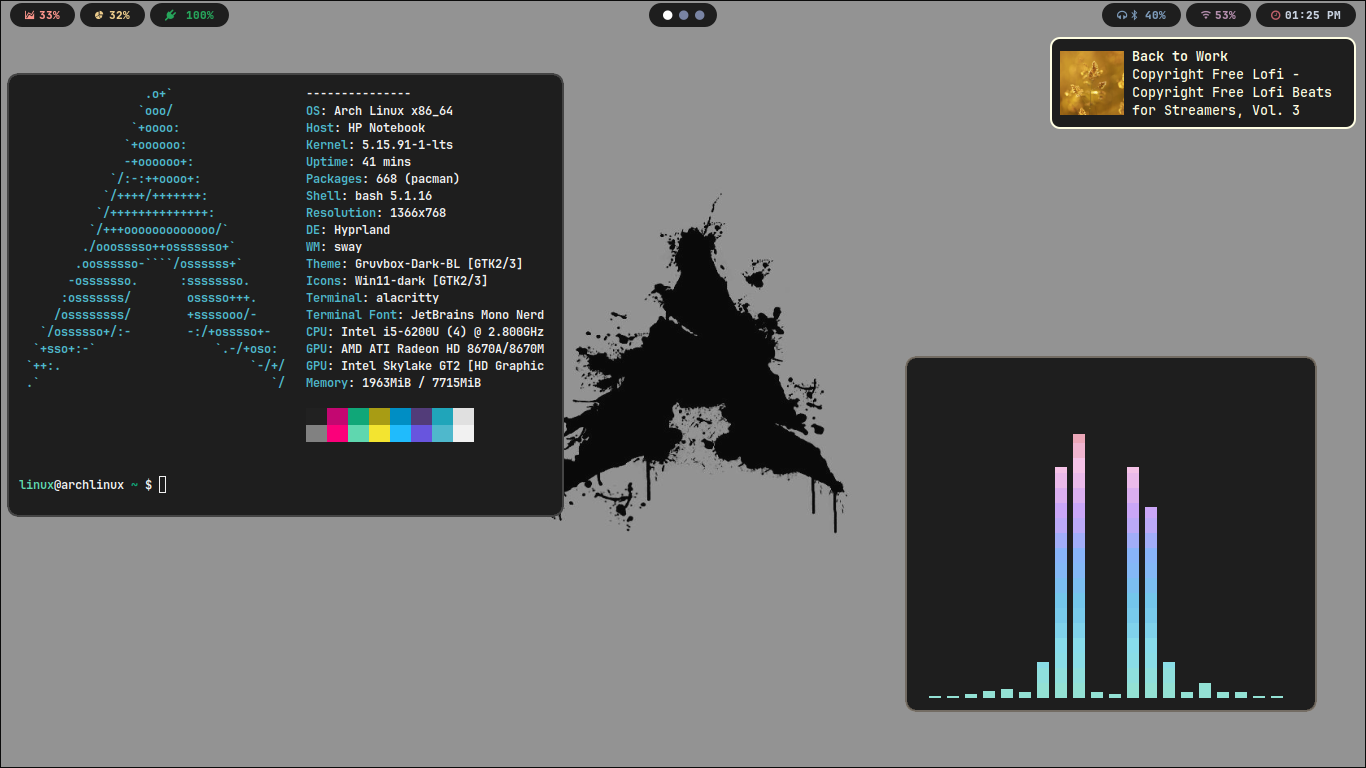Click the "Uptime: 41 mins" line
This screenshot has height=768, width=1366.
[358, 162]
